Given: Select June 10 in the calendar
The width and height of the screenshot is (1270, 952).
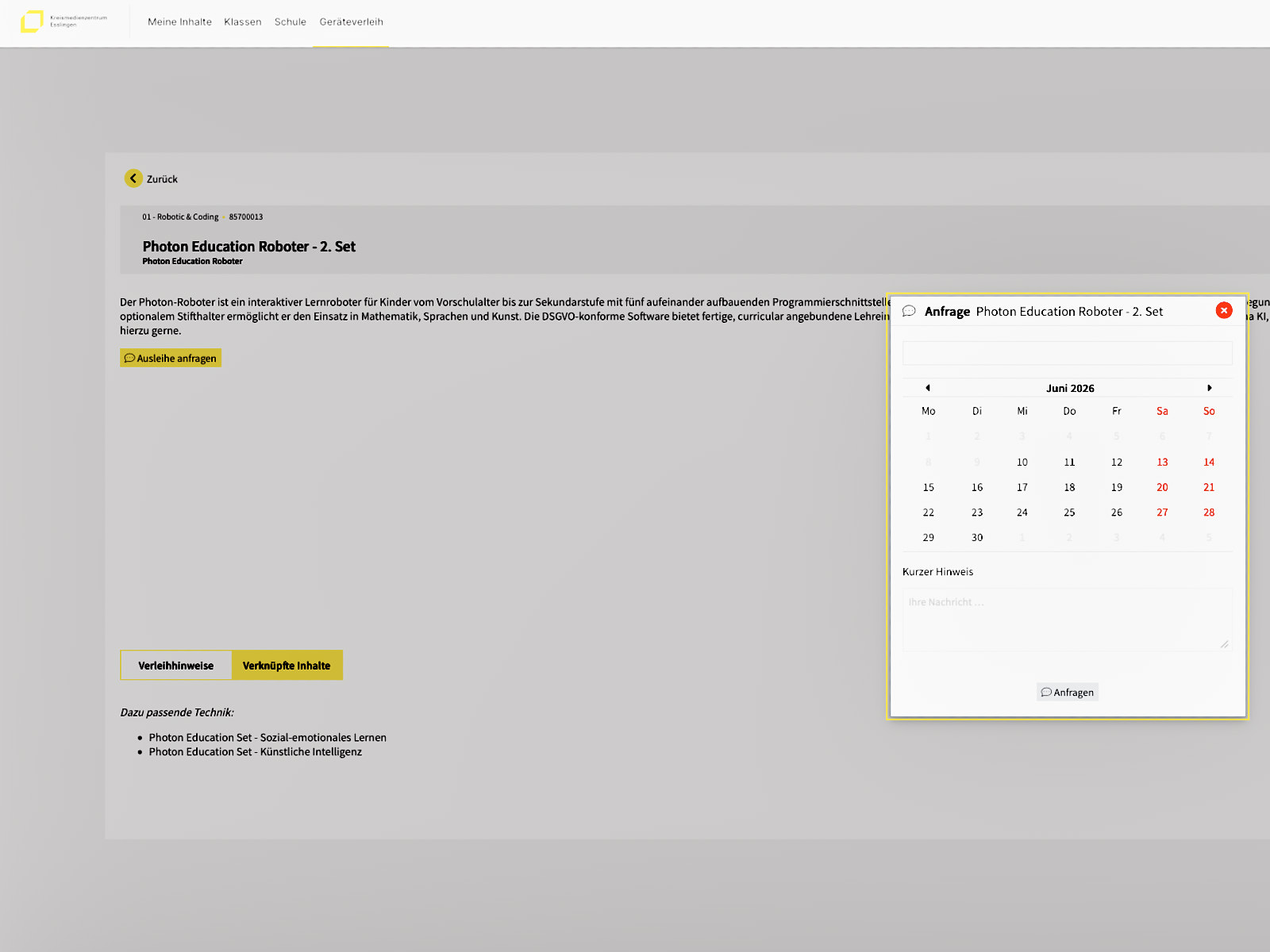Looking at the screenshot, I should tap(1022, 462).
